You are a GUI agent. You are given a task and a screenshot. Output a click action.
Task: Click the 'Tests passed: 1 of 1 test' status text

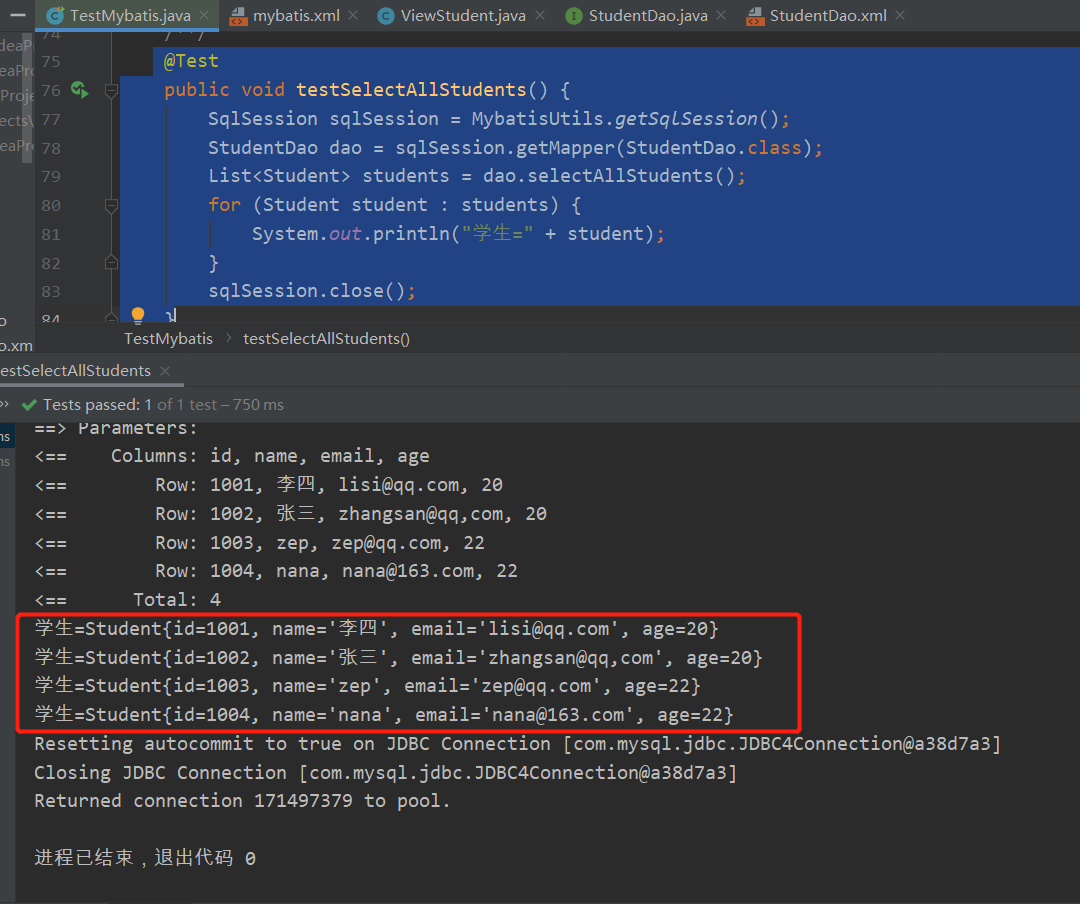click(x=163, y=404)
